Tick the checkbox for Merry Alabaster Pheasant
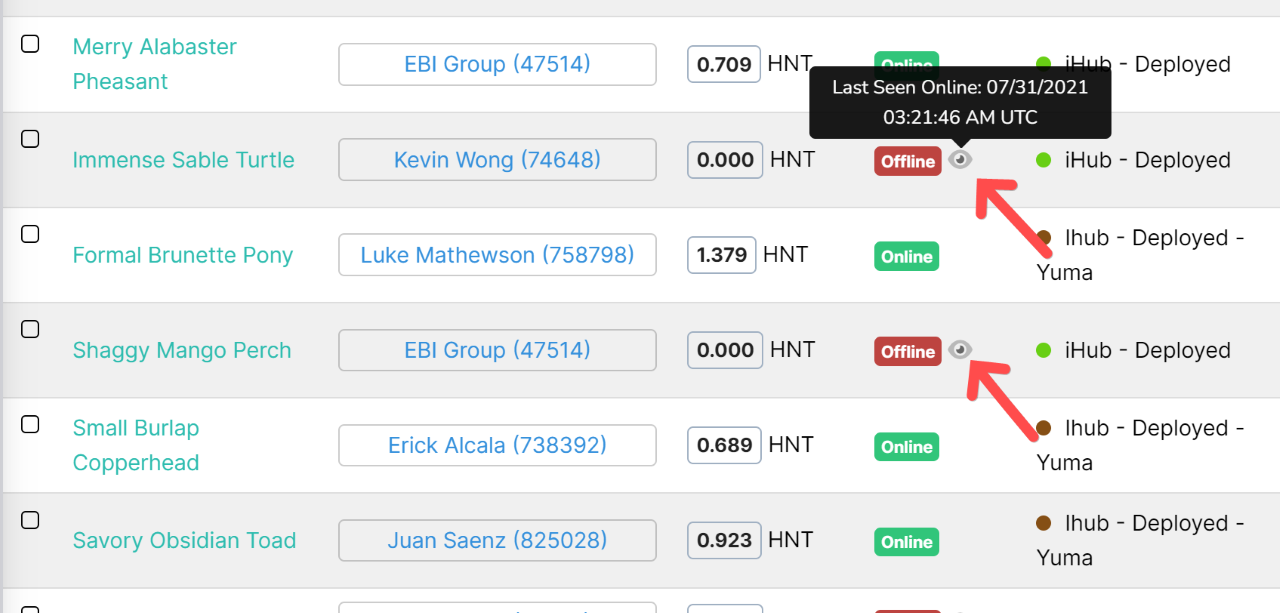 coord(30,44)
